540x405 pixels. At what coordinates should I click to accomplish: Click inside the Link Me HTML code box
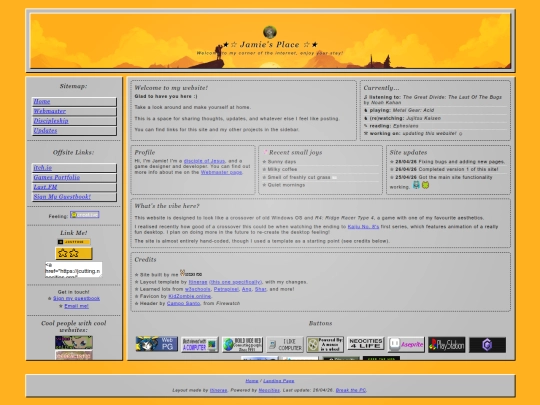tap(73, 270)
